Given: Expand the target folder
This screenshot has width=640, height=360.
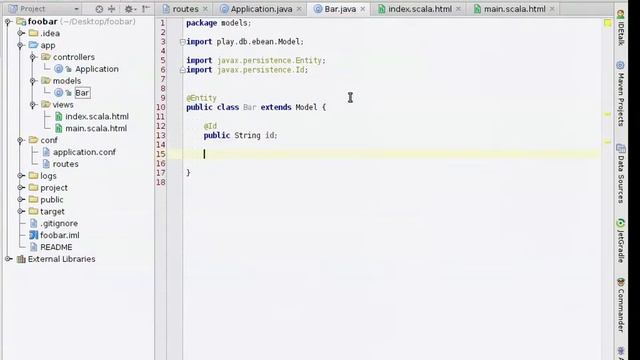Looking at the screenshot, I should [x=20, y=211].
